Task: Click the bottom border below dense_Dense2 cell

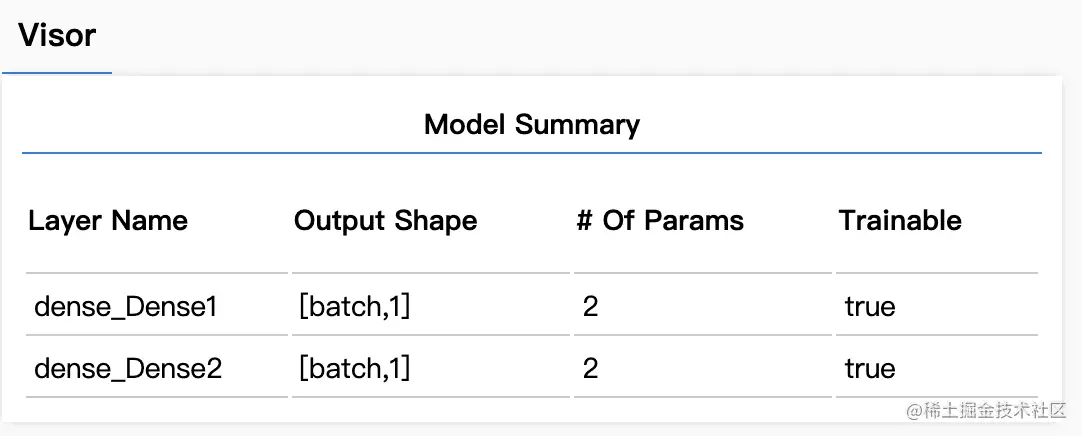Action: [x=157, y=397]
